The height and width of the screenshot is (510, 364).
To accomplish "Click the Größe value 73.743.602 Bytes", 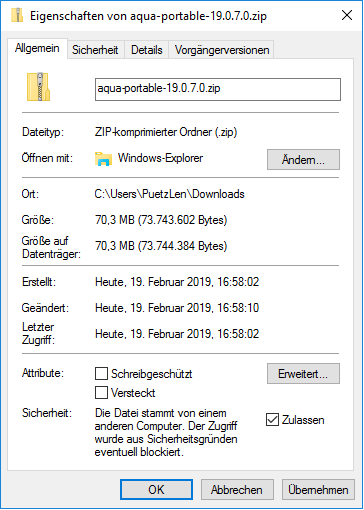I will (183, 220).
